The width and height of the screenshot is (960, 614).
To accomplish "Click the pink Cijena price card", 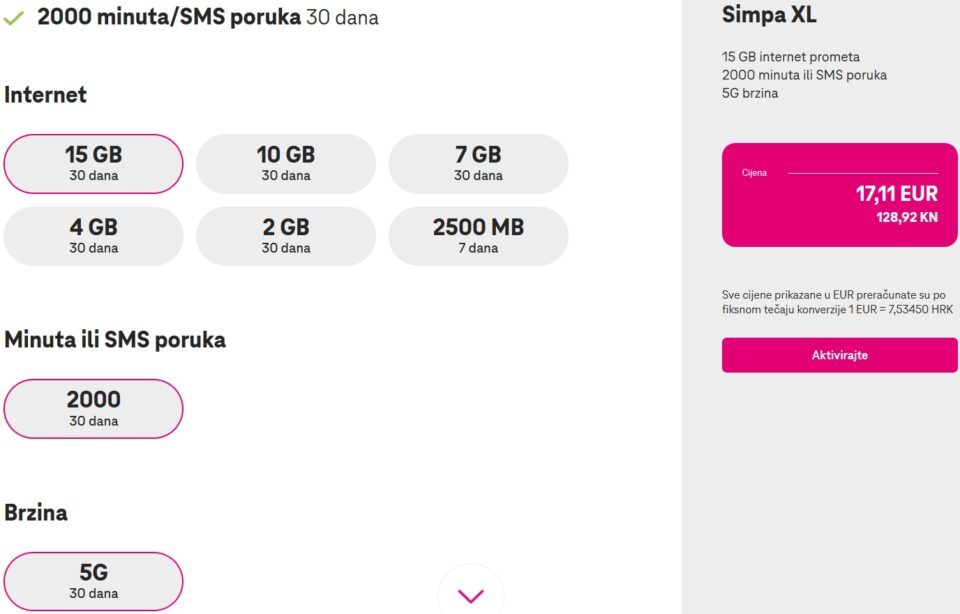I will [x=838, y=194].
